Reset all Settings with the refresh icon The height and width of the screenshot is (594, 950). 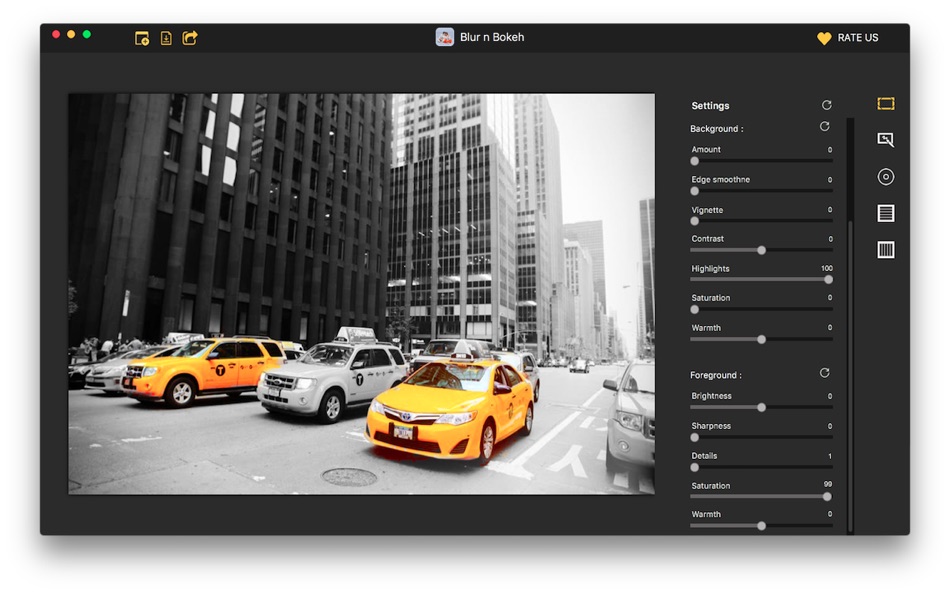828,104
